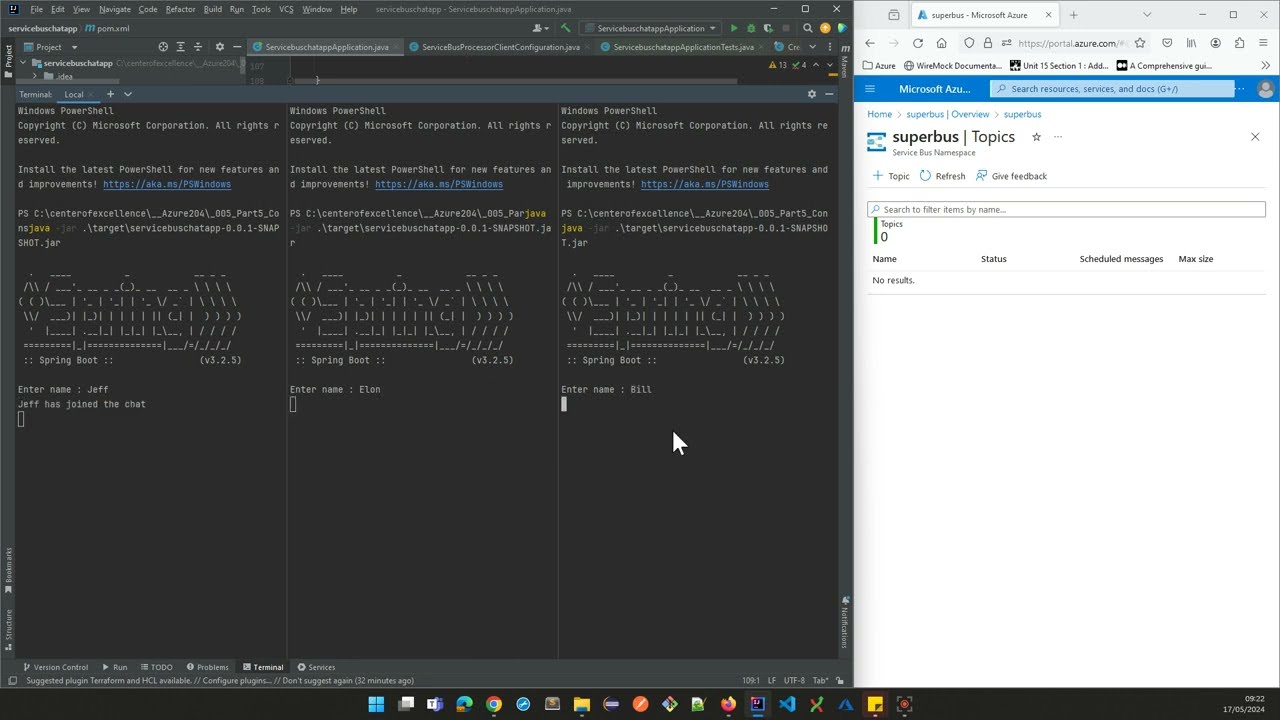Select the Local terminal tab
Screen dimensions: 1280x720
[74, 94]
